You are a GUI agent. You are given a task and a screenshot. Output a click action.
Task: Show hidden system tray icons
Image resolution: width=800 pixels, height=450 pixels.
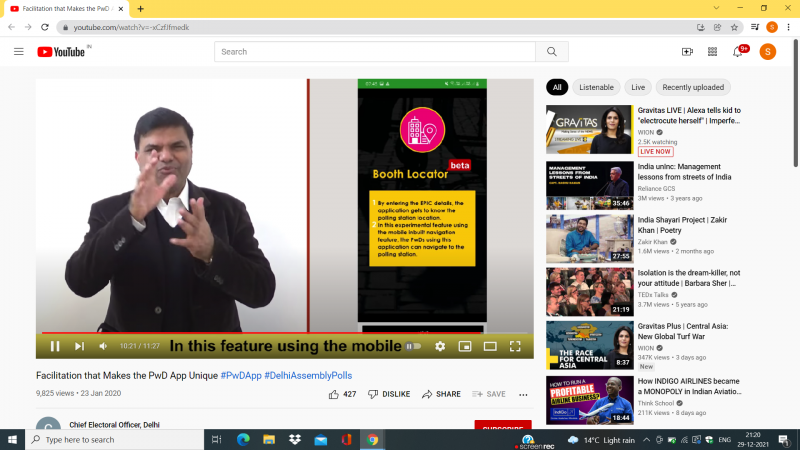pos(646,439)
